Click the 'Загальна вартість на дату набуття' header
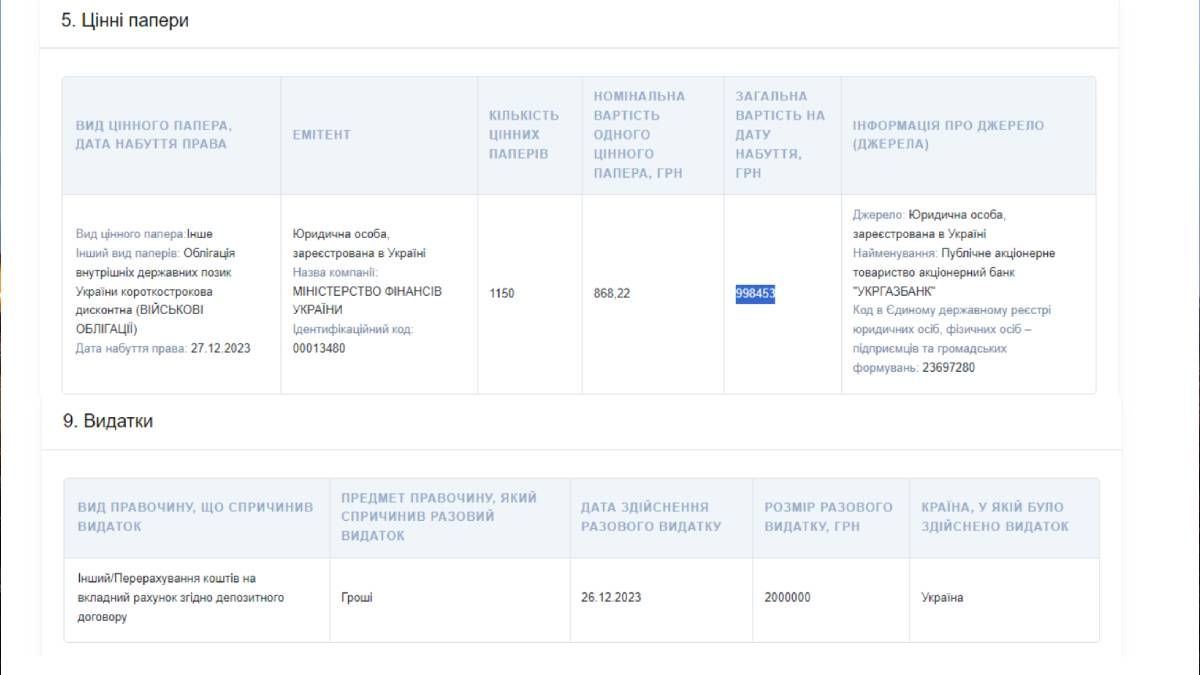 click(x=780, y=135)
